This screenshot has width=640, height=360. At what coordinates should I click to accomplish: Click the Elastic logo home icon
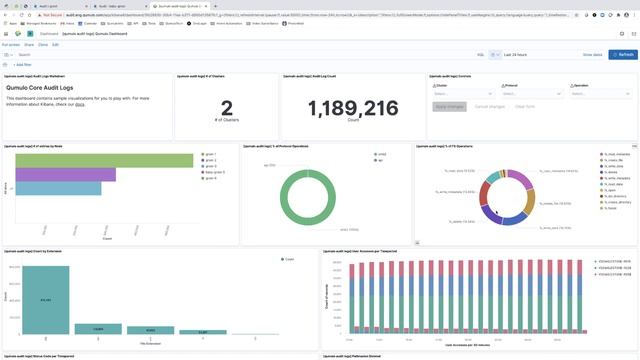click(18, 33)
